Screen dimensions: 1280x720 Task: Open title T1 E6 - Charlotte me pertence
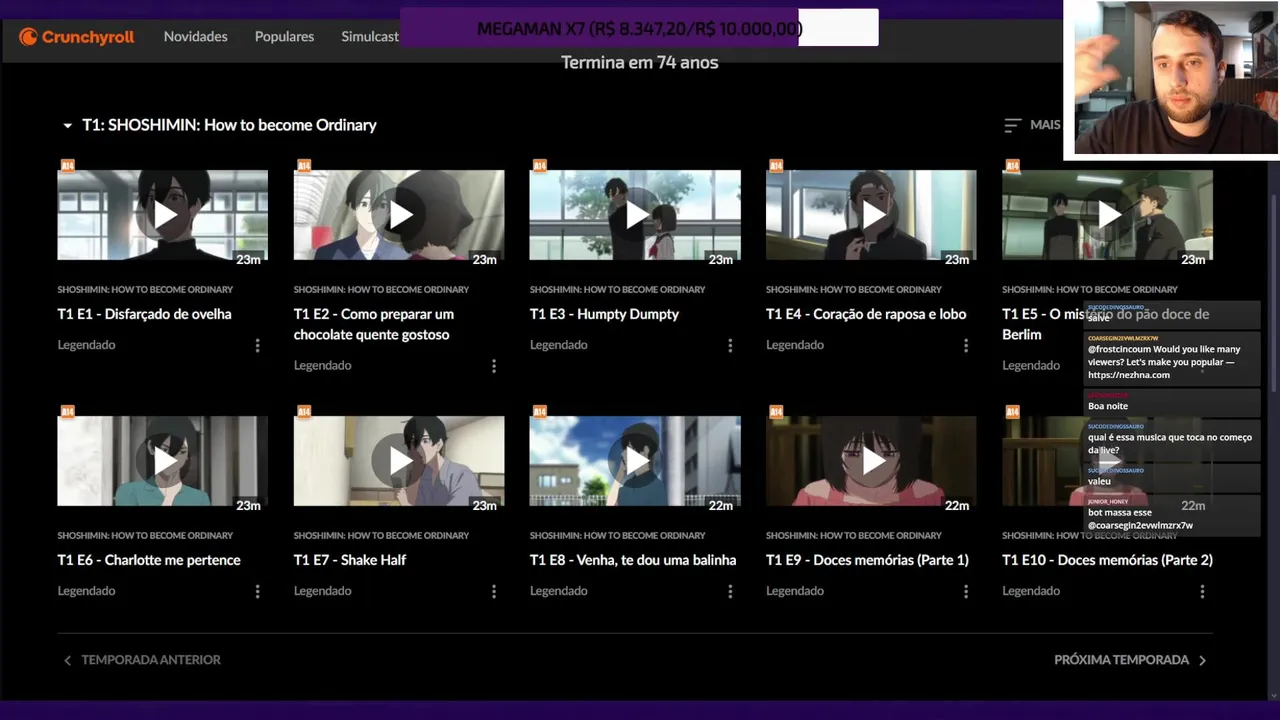point(149,560)
